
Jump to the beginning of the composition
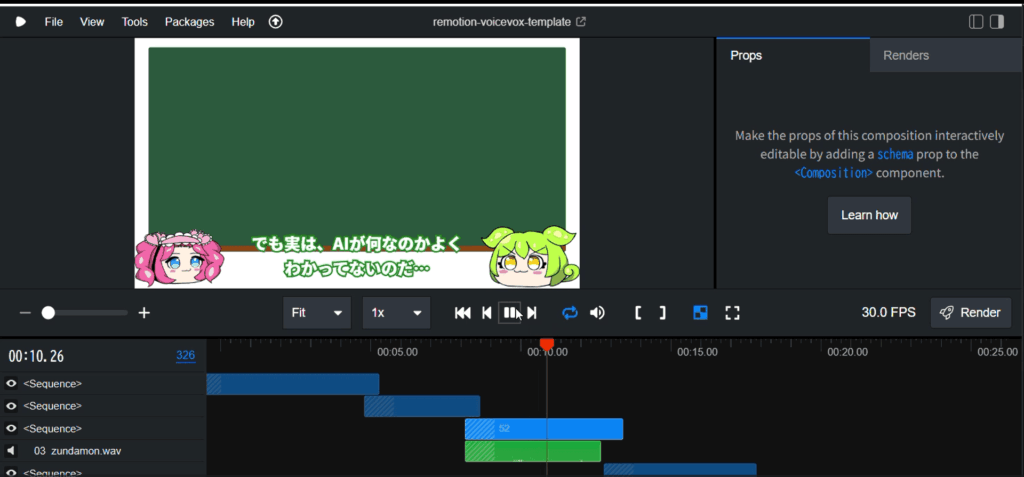(x=462, y=313)
